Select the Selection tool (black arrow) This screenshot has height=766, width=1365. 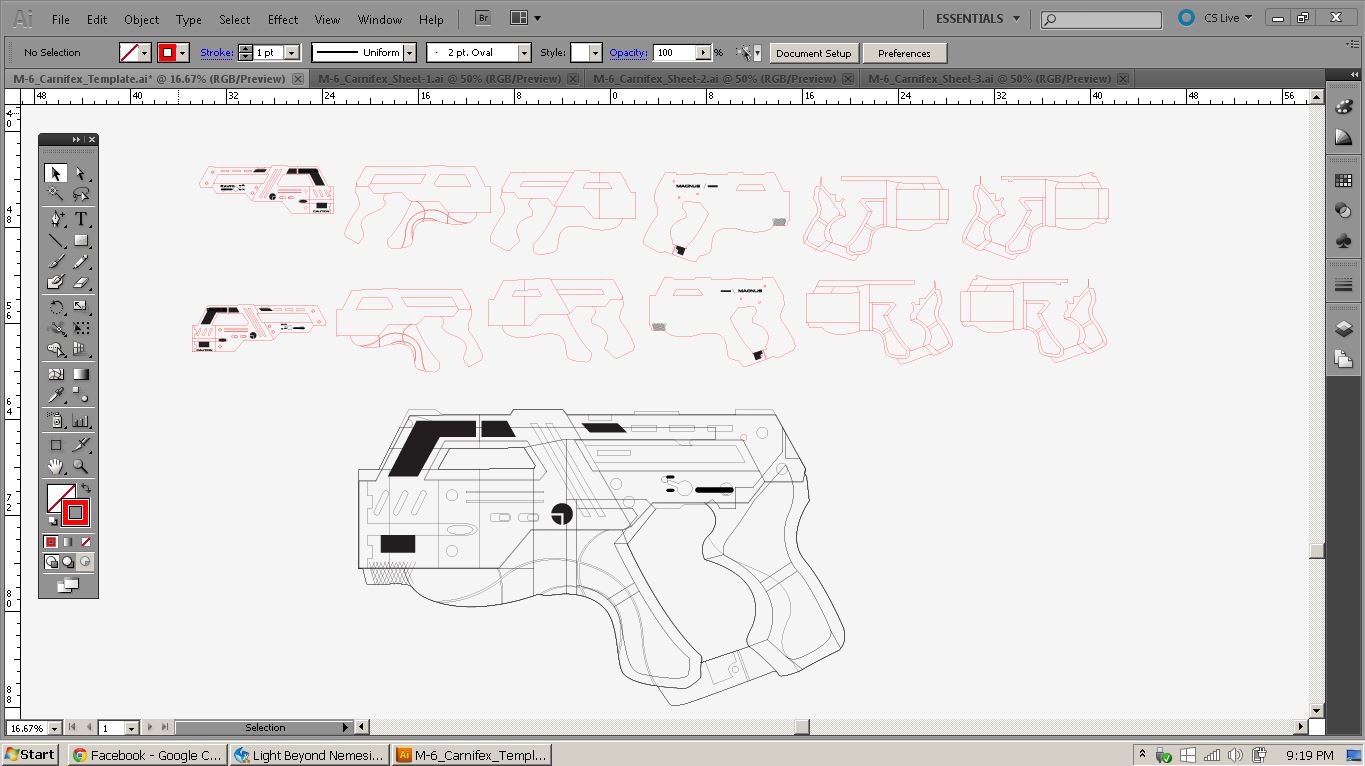[x=56, y=173]
